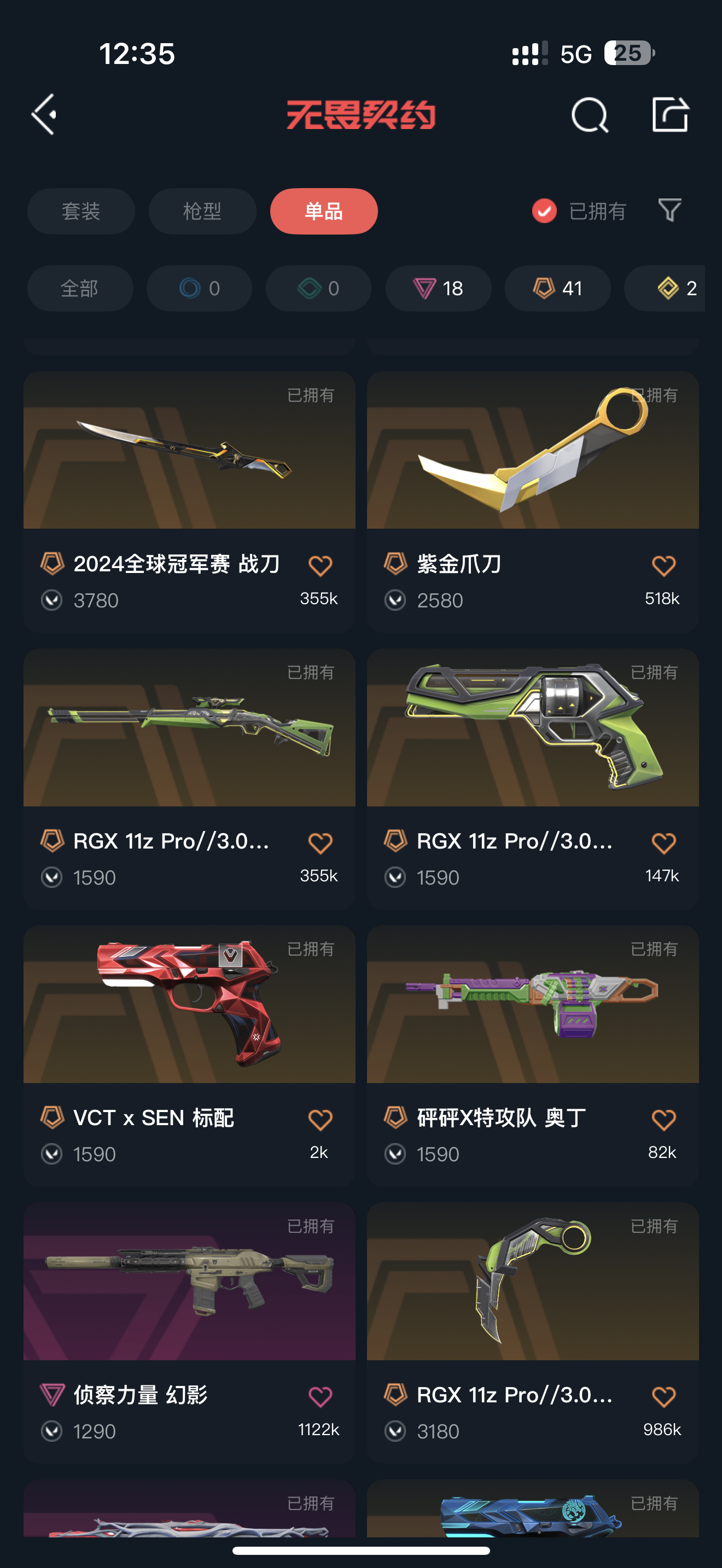
Task: Favorite the 2024全球冠军赛 战刀 heart icon
Action: tap(320, 565)
